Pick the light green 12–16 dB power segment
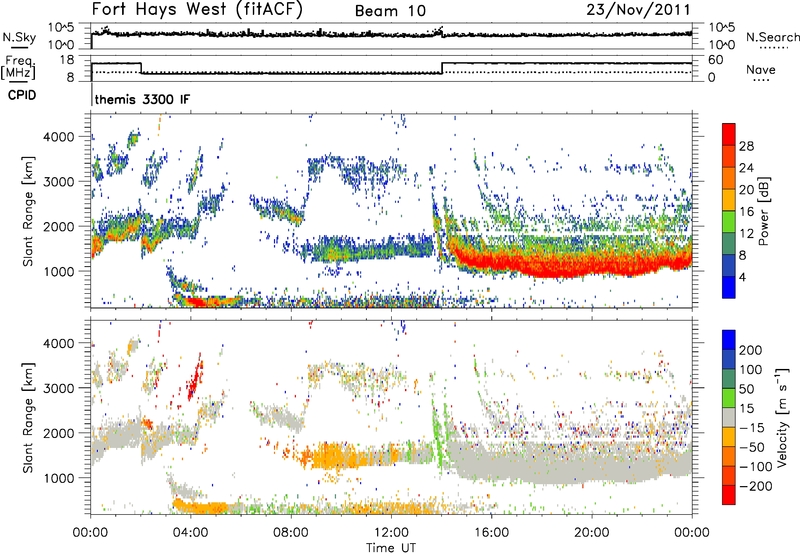The image size is (800, 554). tap(729, 222)
